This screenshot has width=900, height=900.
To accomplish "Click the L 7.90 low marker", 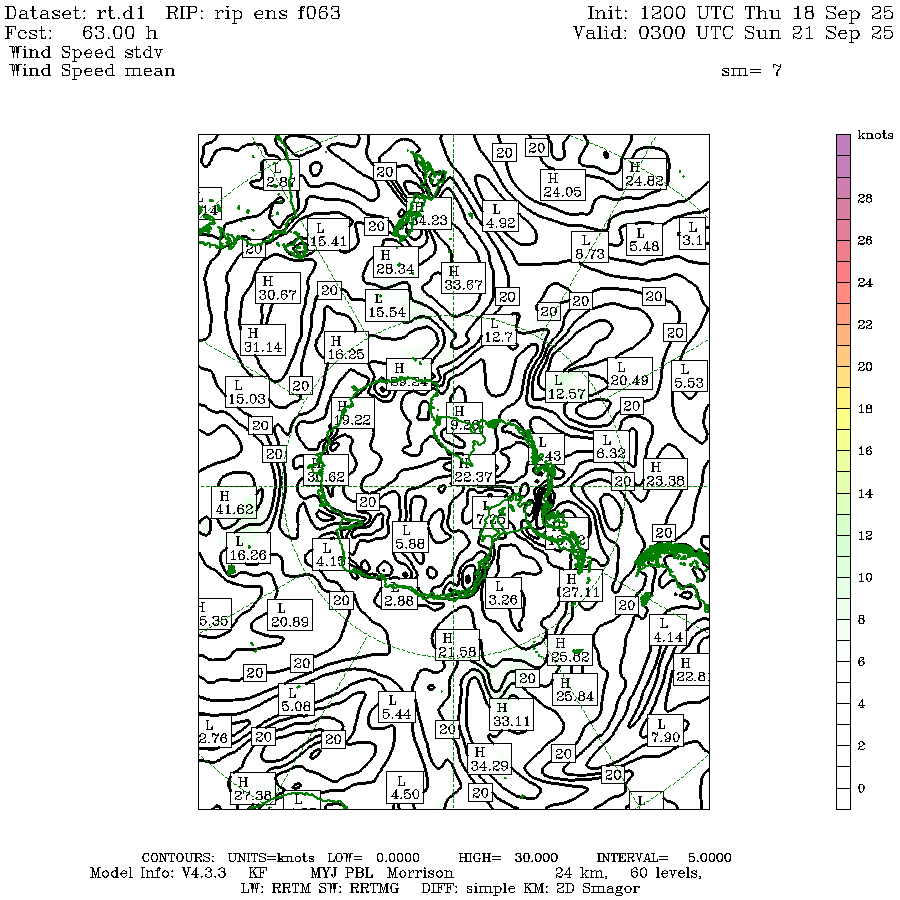I will coord(665,731).
